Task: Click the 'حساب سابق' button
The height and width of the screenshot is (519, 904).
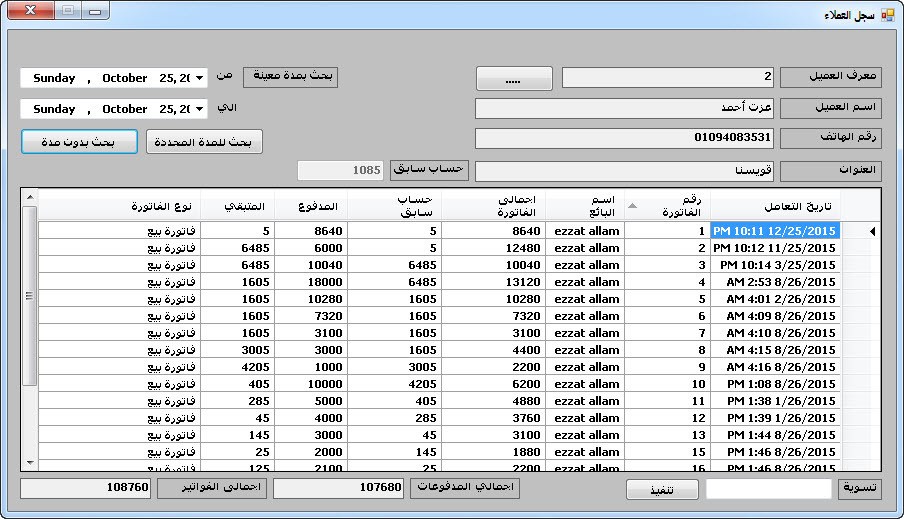Action: click(x=428, y=170)
